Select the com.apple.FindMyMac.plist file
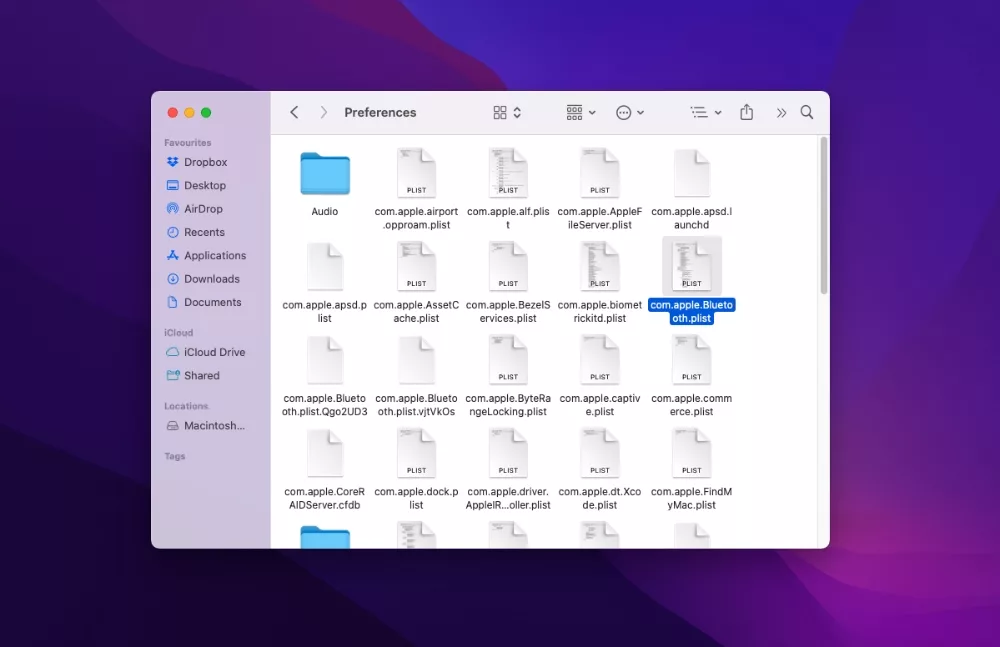The width and height of the screenshot is (1000, 647). [692, 454]
